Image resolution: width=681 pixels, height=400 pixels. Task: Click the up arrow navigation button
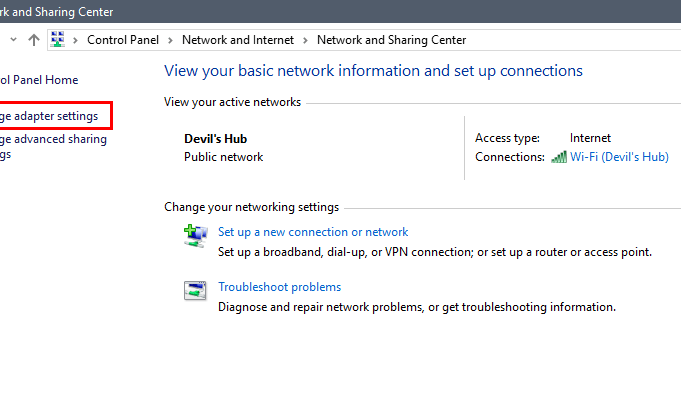click(x=34, y=40)
